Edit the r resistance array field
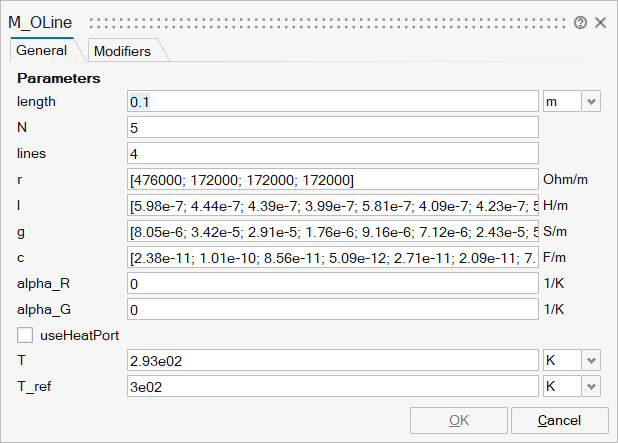Image resolution: width=618 pixels, height=443 pixels. 333,179
